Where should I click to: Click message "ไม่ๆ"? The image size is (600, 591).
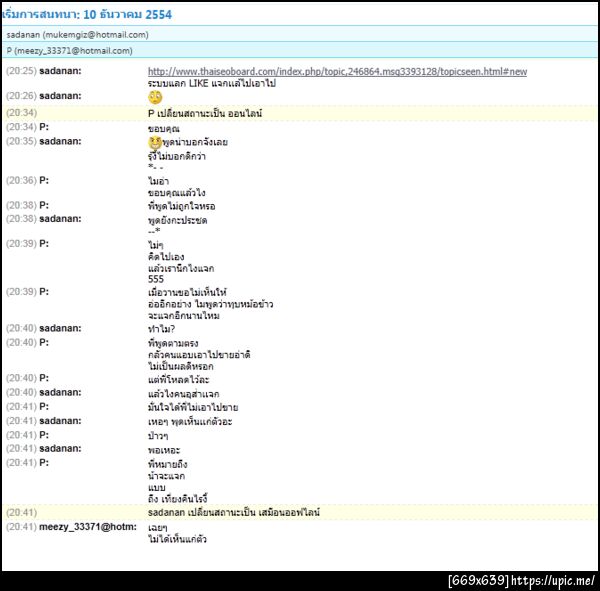(x=155, y=245)
